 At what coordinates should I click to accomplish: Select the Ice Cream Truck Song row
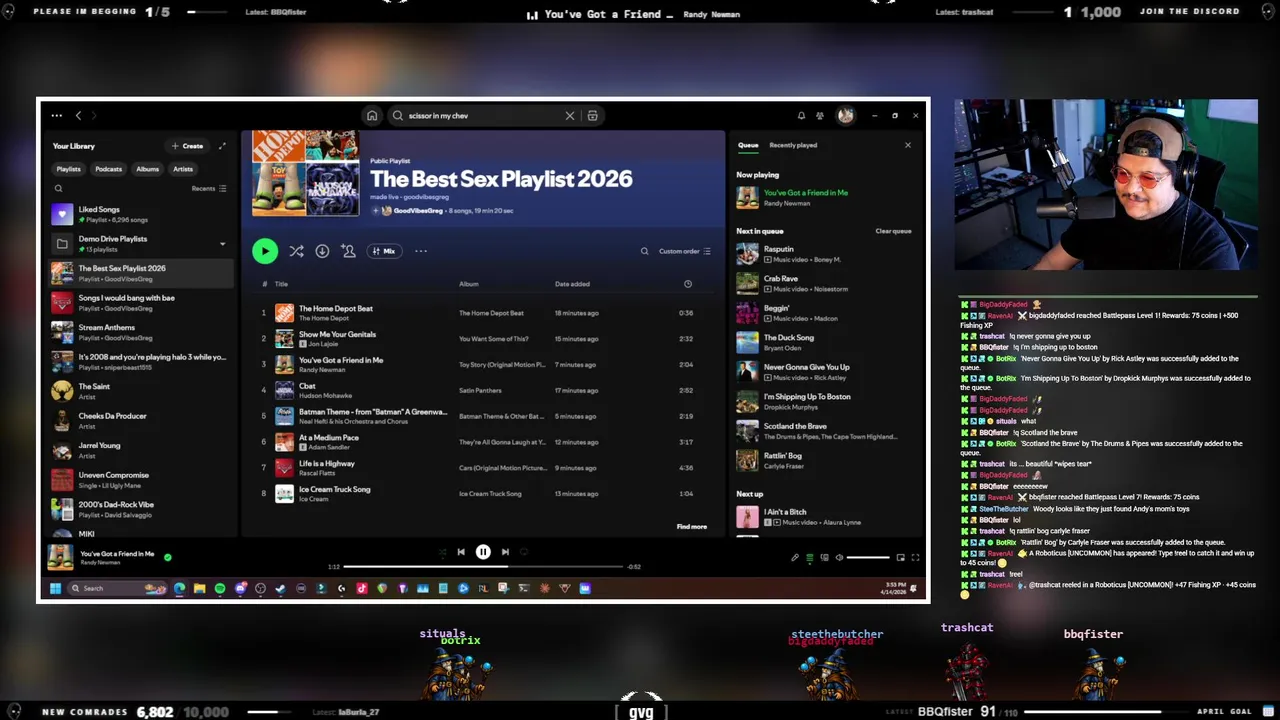(x=482, y=493)
